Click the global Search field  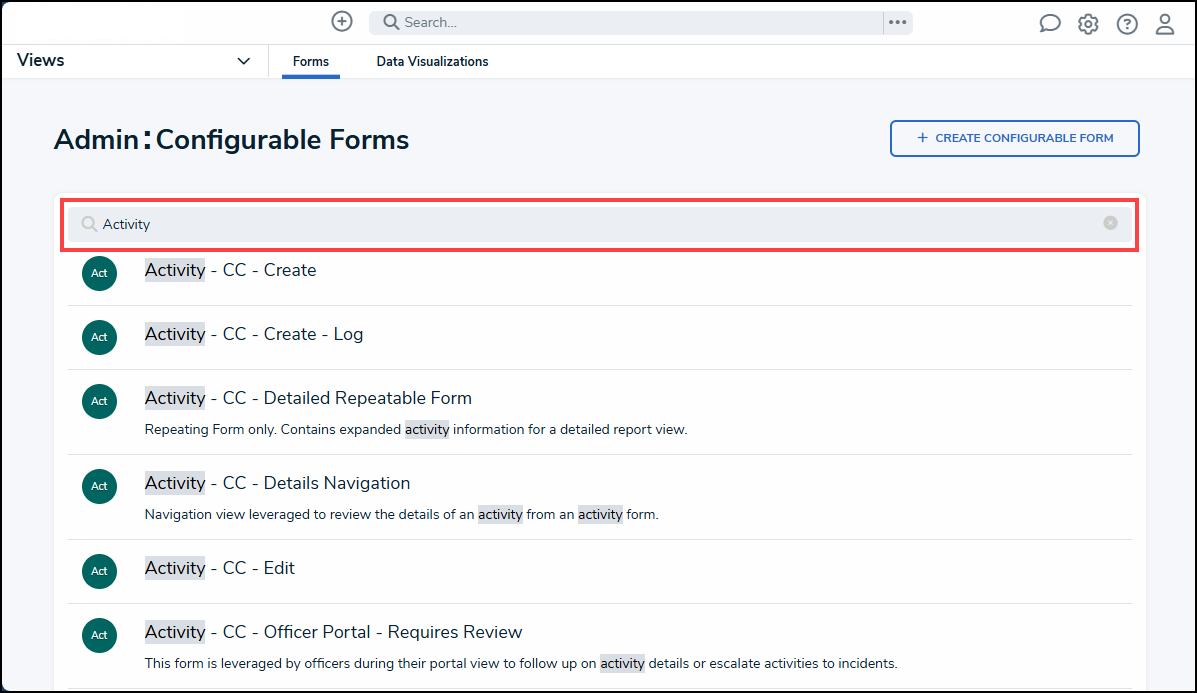[630, 22]
